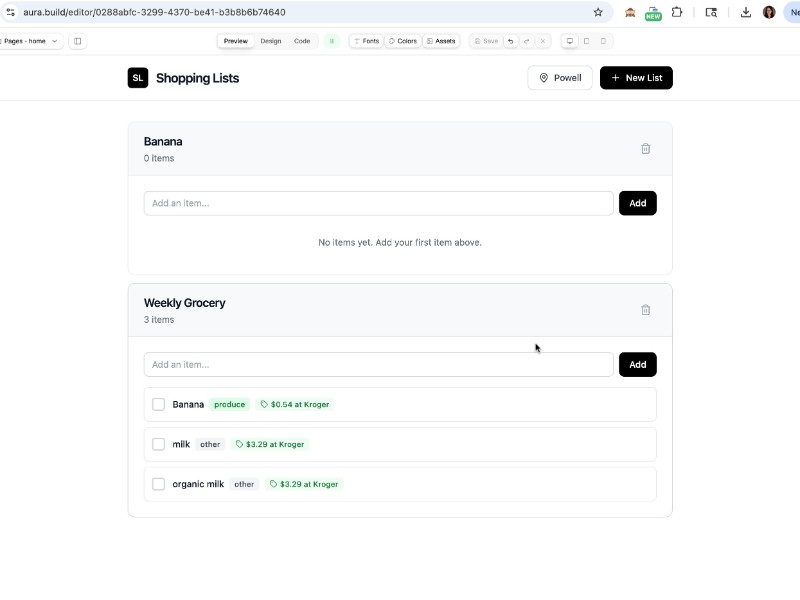This screenshot has height=600, width=800.
Task: Click the SL logo icon
Action: [x=138, y=78]
